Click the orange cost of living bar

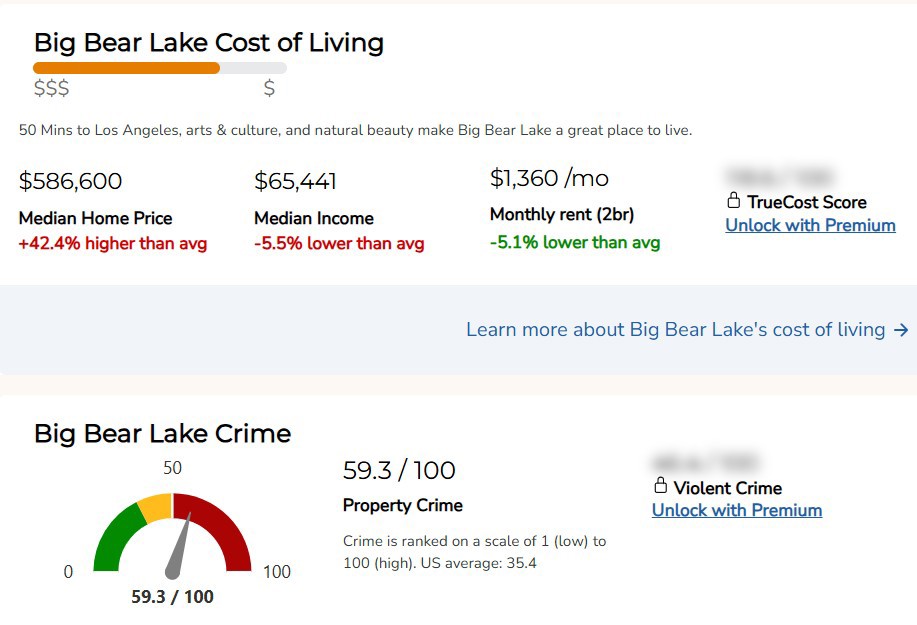pyautogui.click(x=126, y=68)
